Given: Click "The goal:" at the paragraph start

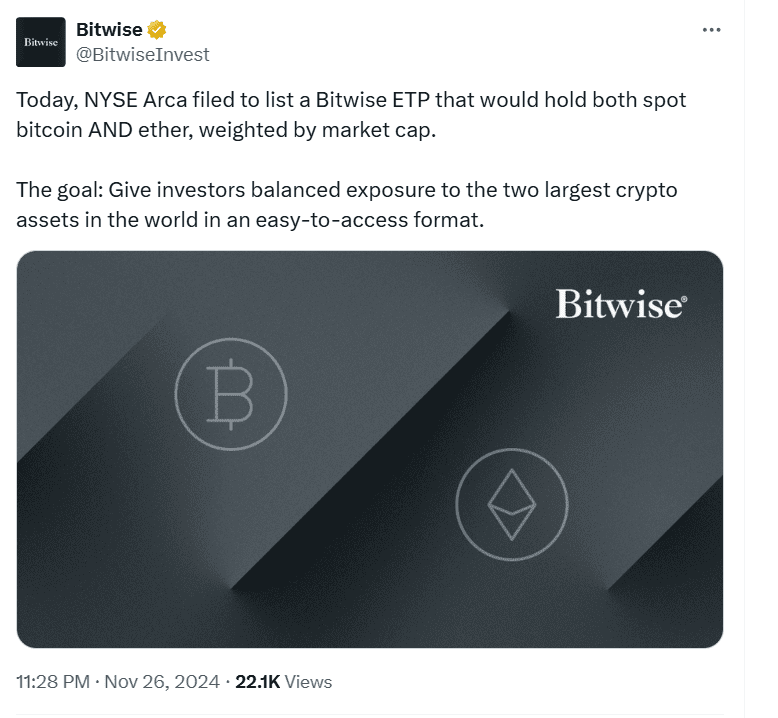Looking at the screenshot, I should pos(59,190).
